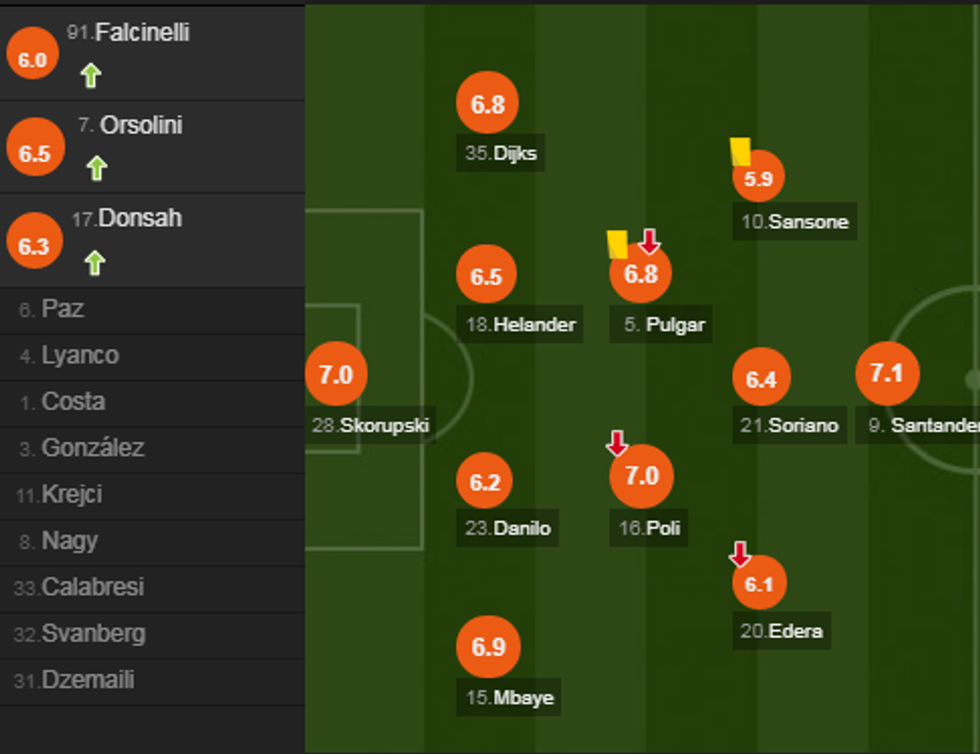Click Santander's 7.1 rating circle

[x=887, y=374]
